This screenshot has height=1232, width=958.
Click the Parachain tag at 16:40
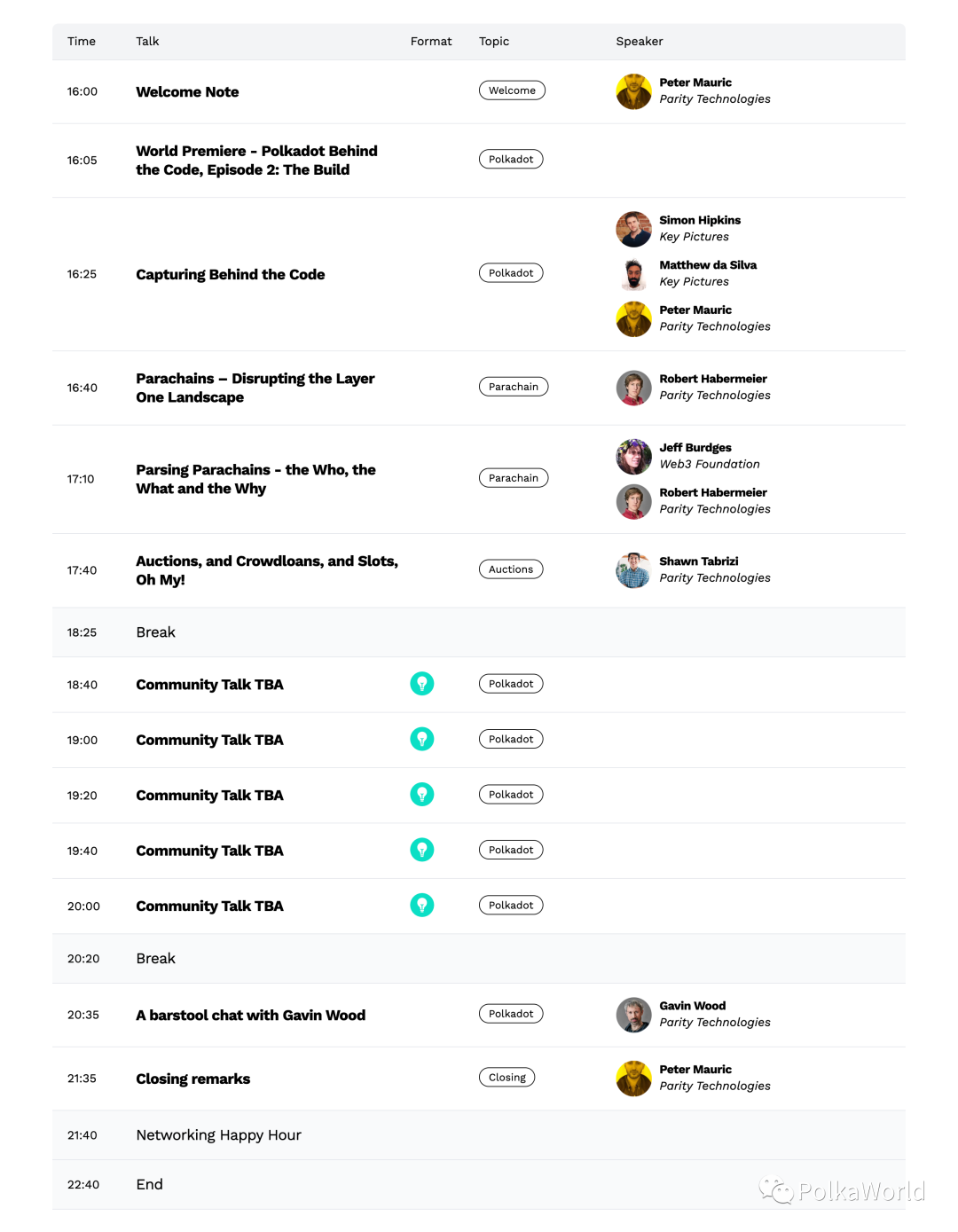(514, 387)
